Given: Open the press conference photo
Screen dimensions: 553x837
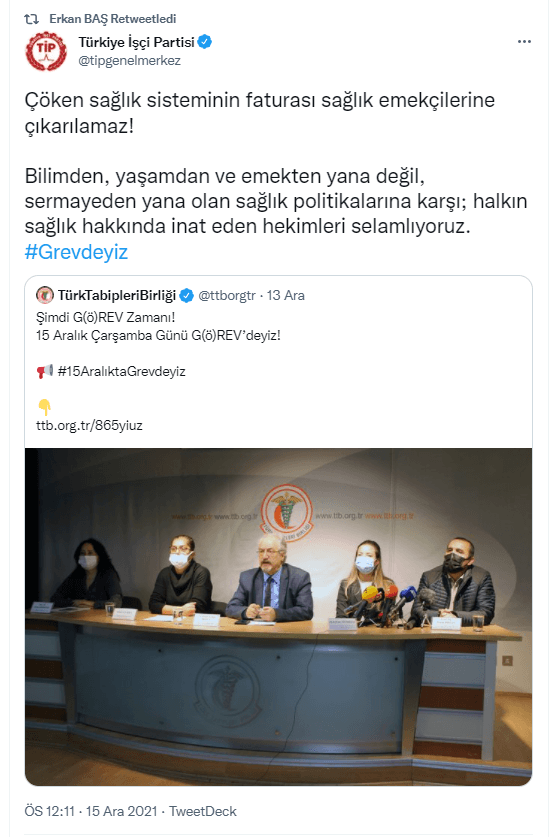Looking at the screenshot, I should (x=279, y=617).
